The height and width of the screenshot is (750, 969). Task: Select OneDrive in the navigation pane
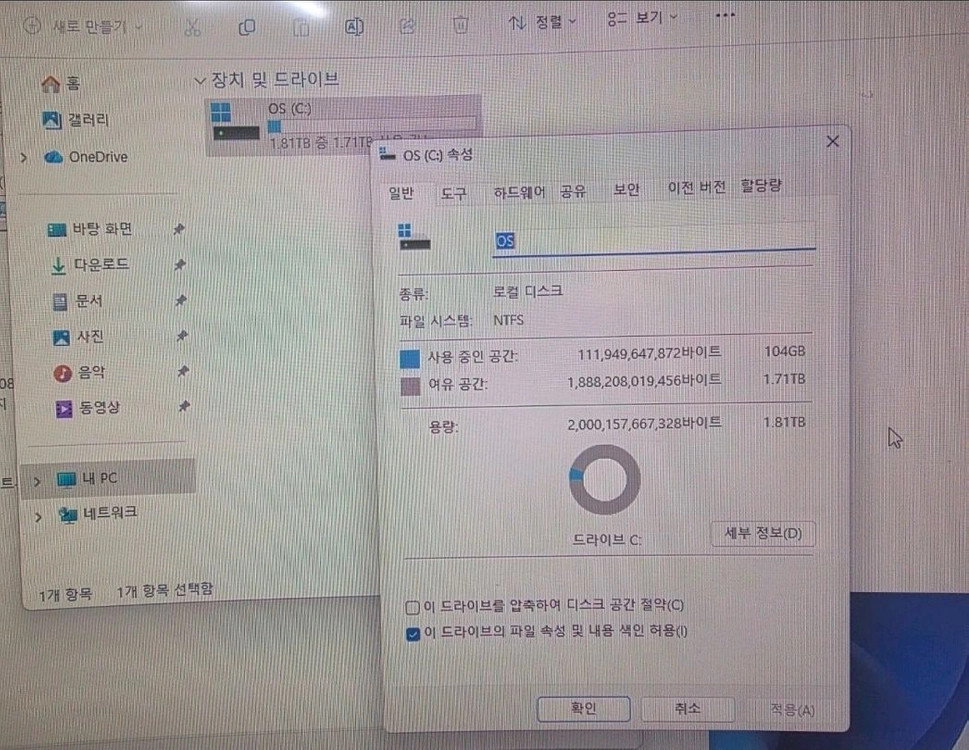pyautogui.click(x=86, y=157)
